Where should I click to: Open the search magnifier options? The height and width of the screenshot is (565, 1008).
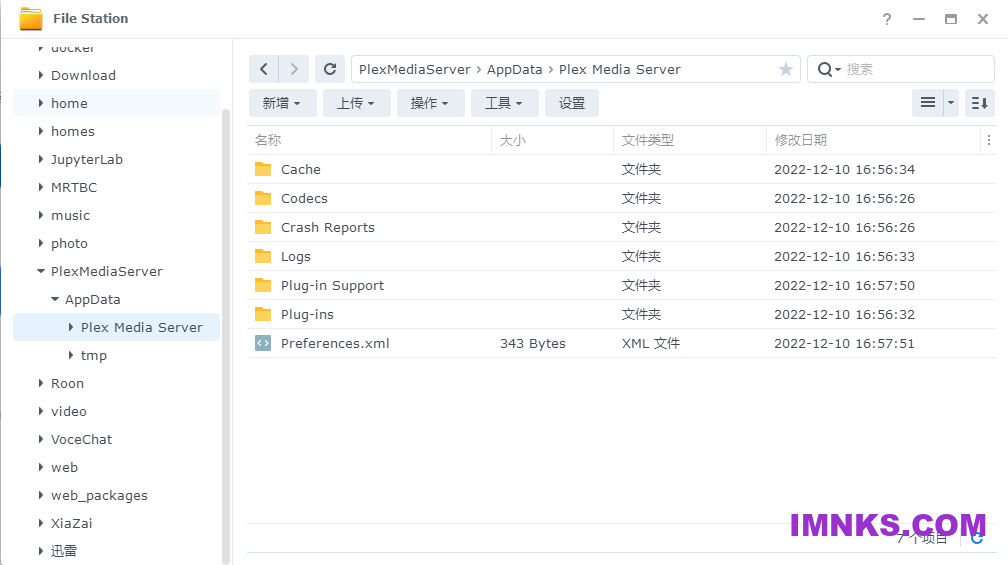(829, 69)
